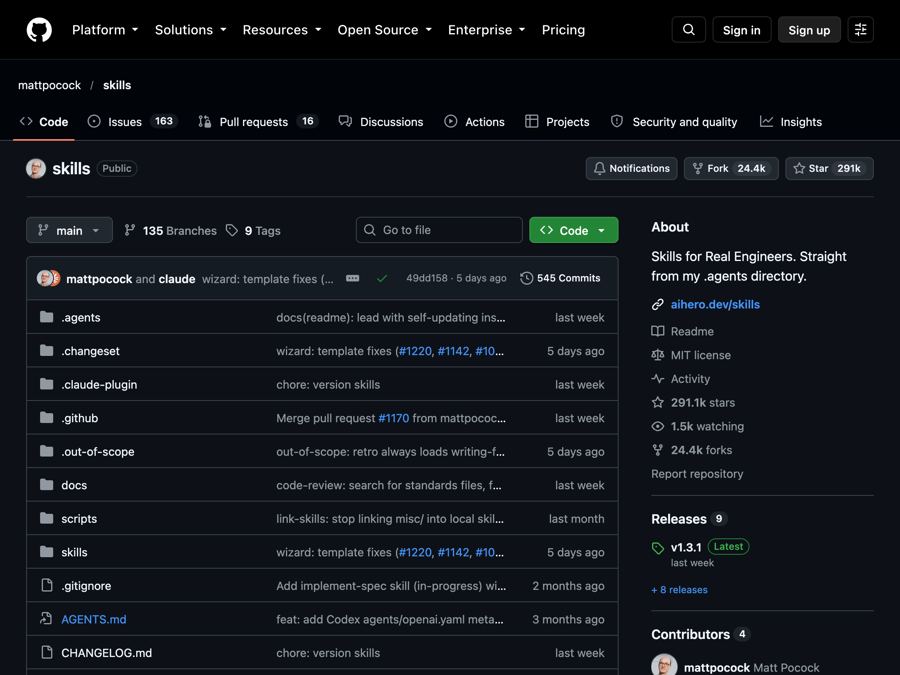
Task: Open the AGENTS.md symlink file
Action: click(x=94, y=619)
